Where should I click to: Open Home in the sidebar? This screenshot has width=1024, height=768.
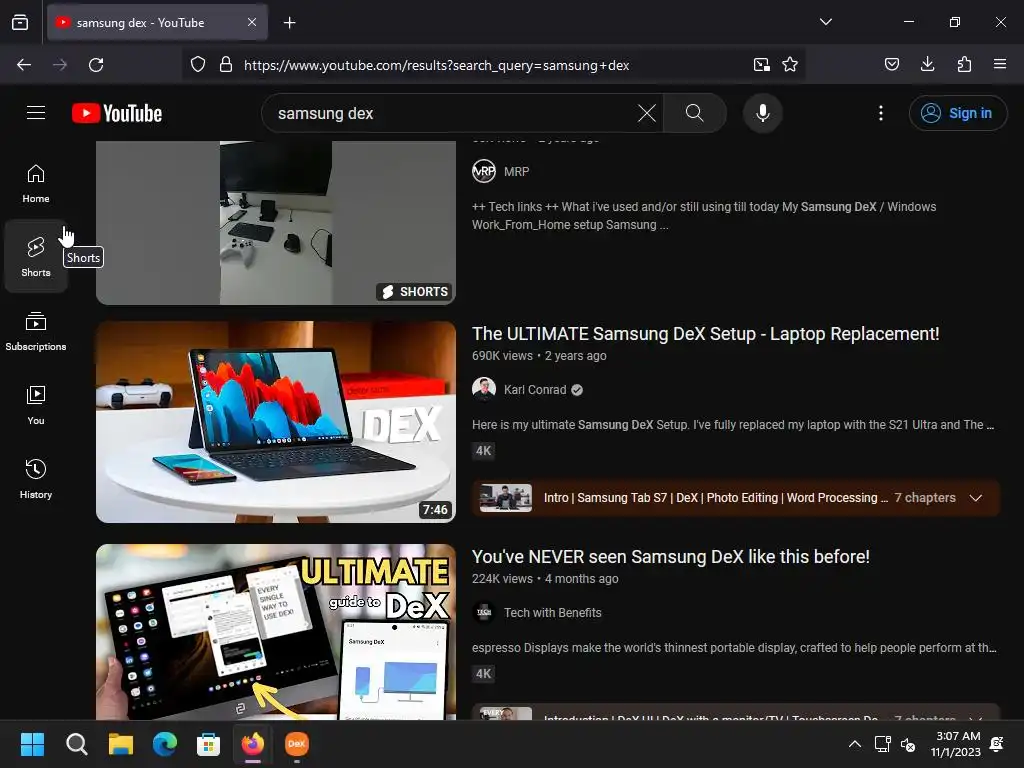tap(36, 184)
